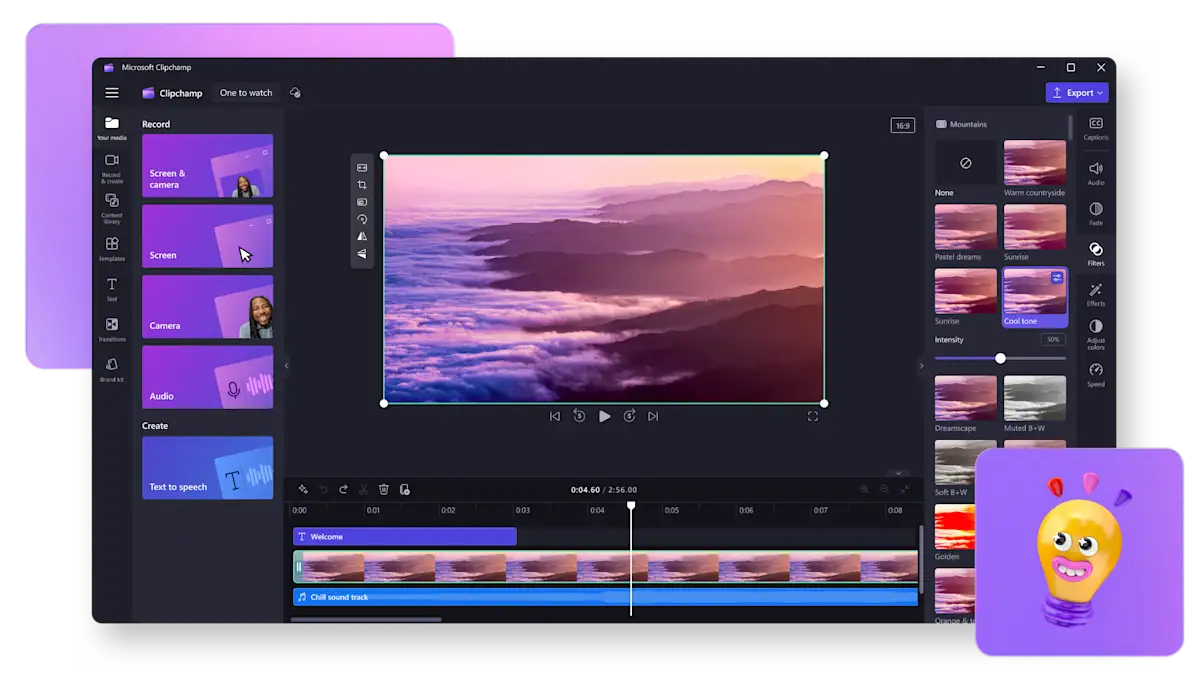The height and width of the screenshot is (680, 1200).
Task: Apply the Muted B+W filter
Action: click(x=1034, y=398)
